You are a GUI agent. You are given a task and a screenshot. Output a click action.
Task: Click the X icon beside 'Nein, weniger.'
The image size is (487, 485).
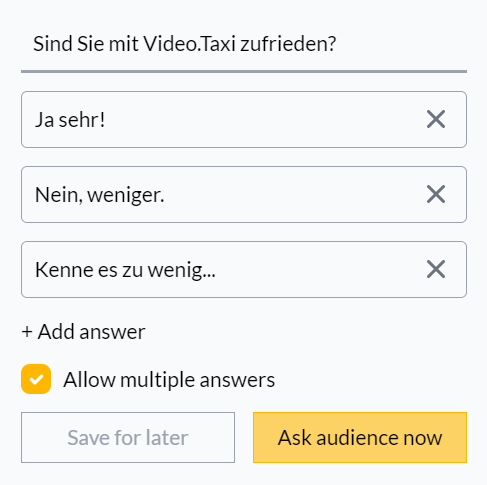click(x=436, y=194)
